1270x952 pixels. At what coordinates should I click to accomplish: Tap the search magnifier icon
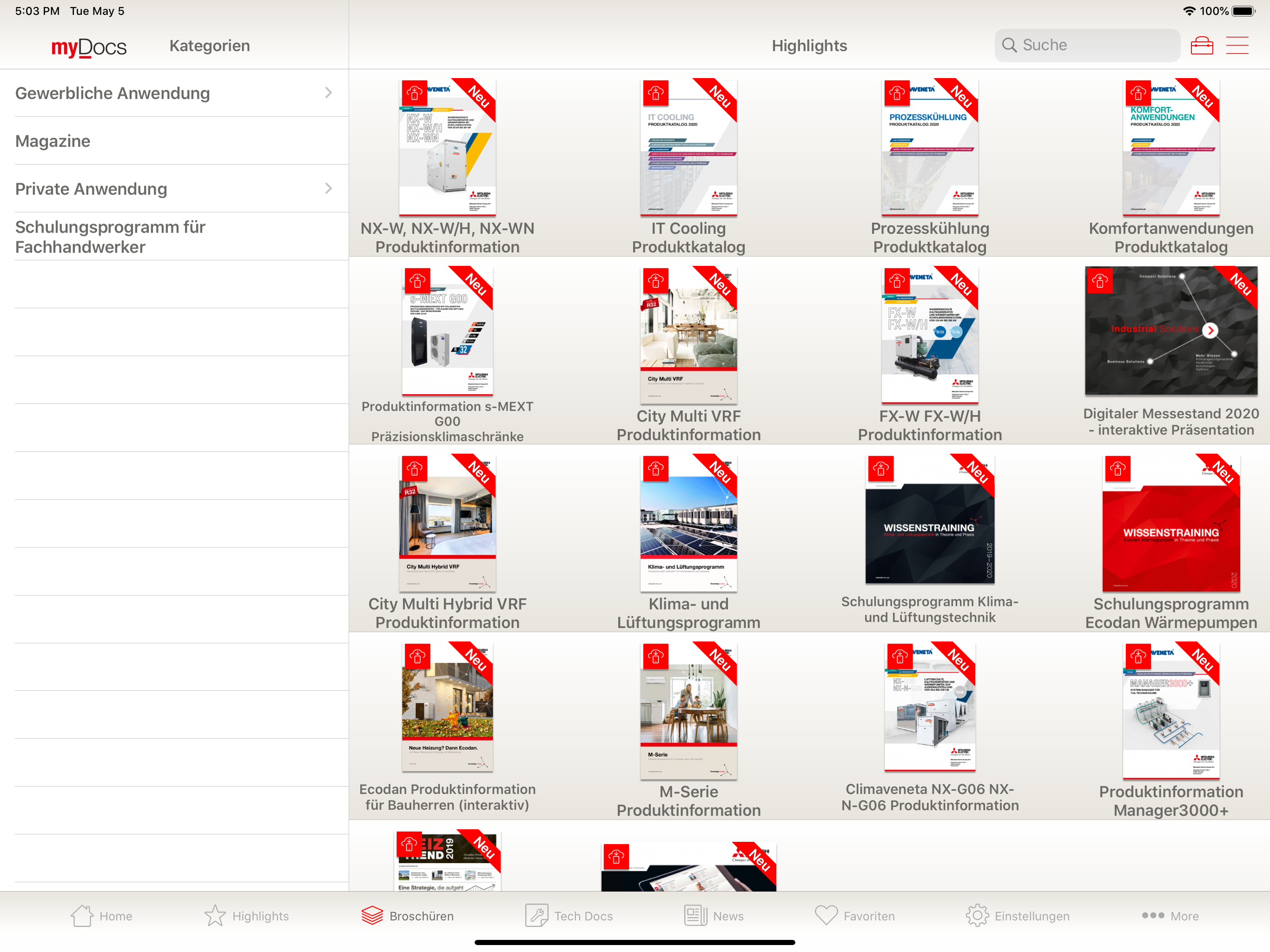click(1009, 45)
